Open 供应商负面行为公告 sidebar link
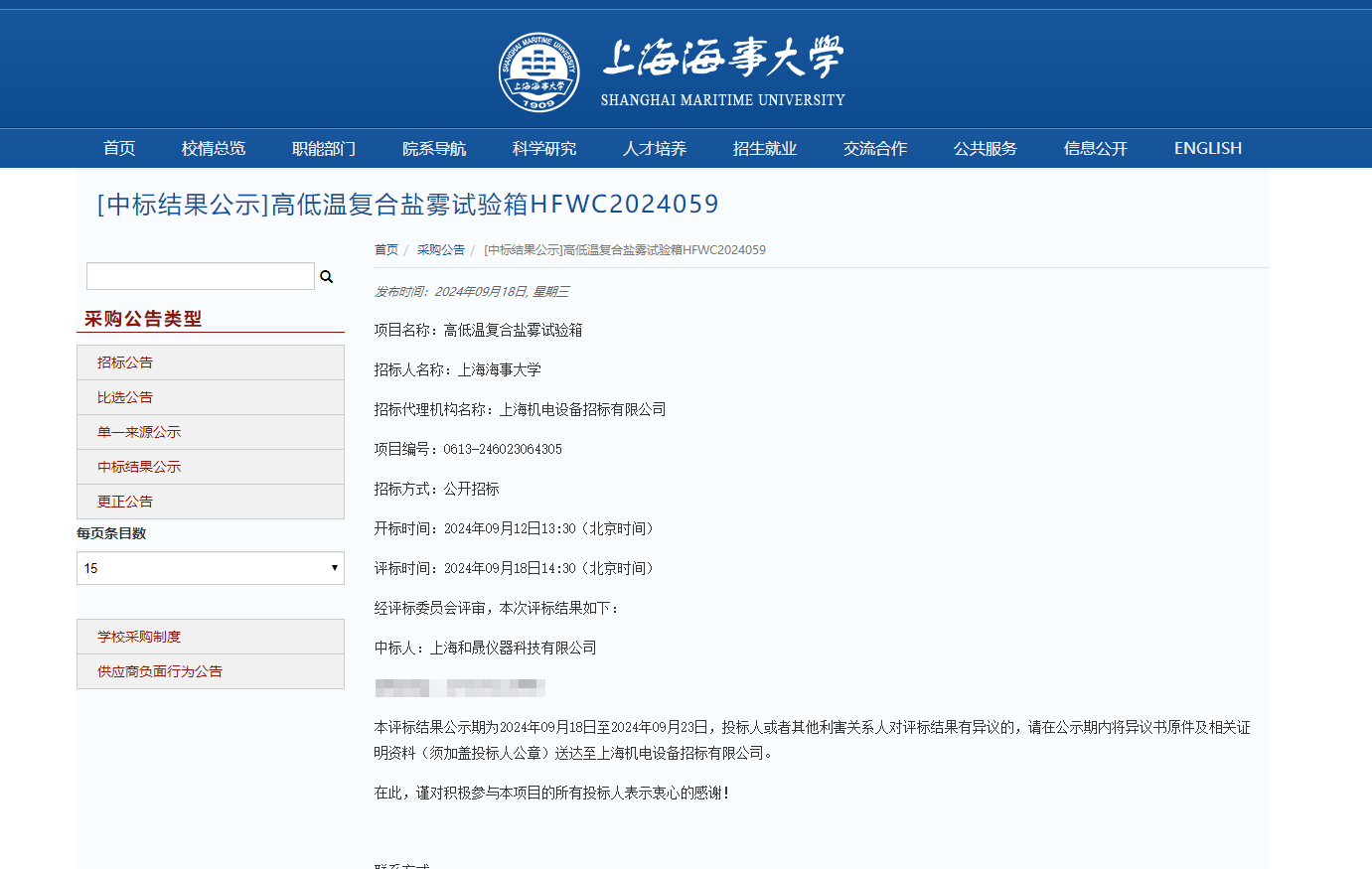 [211, 671]
